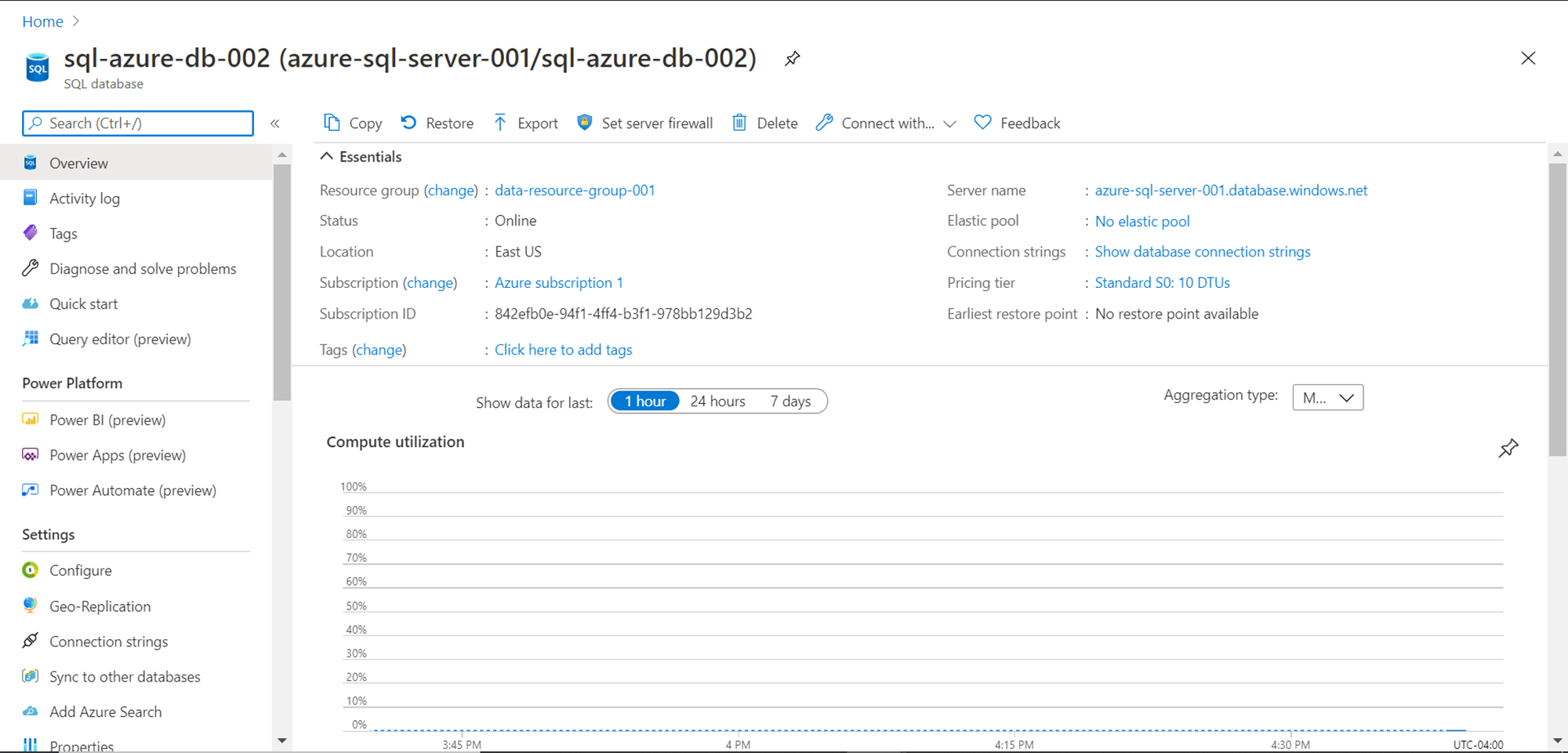Click No elastic pool link
1568x753 pixels.
(x=1142, y=221)
